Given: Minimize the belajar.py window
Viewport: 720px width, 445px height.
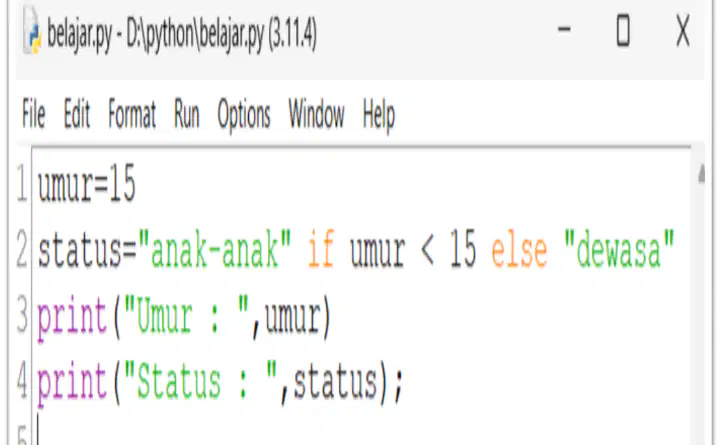Looking at the screenshot, I should tap(564, 30).
